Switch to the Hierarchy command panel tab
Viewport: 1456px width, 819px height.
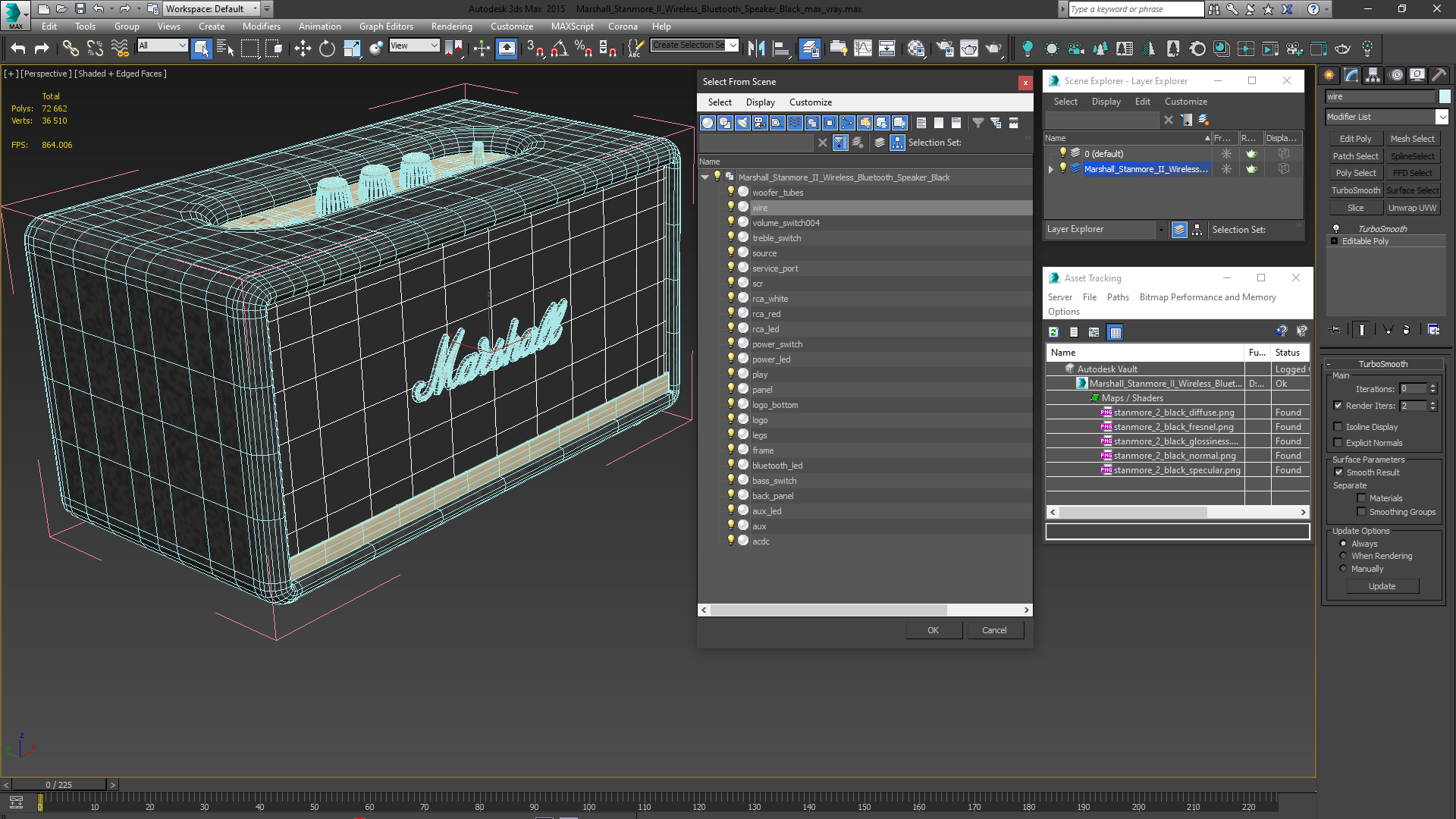pos(1373,75)
